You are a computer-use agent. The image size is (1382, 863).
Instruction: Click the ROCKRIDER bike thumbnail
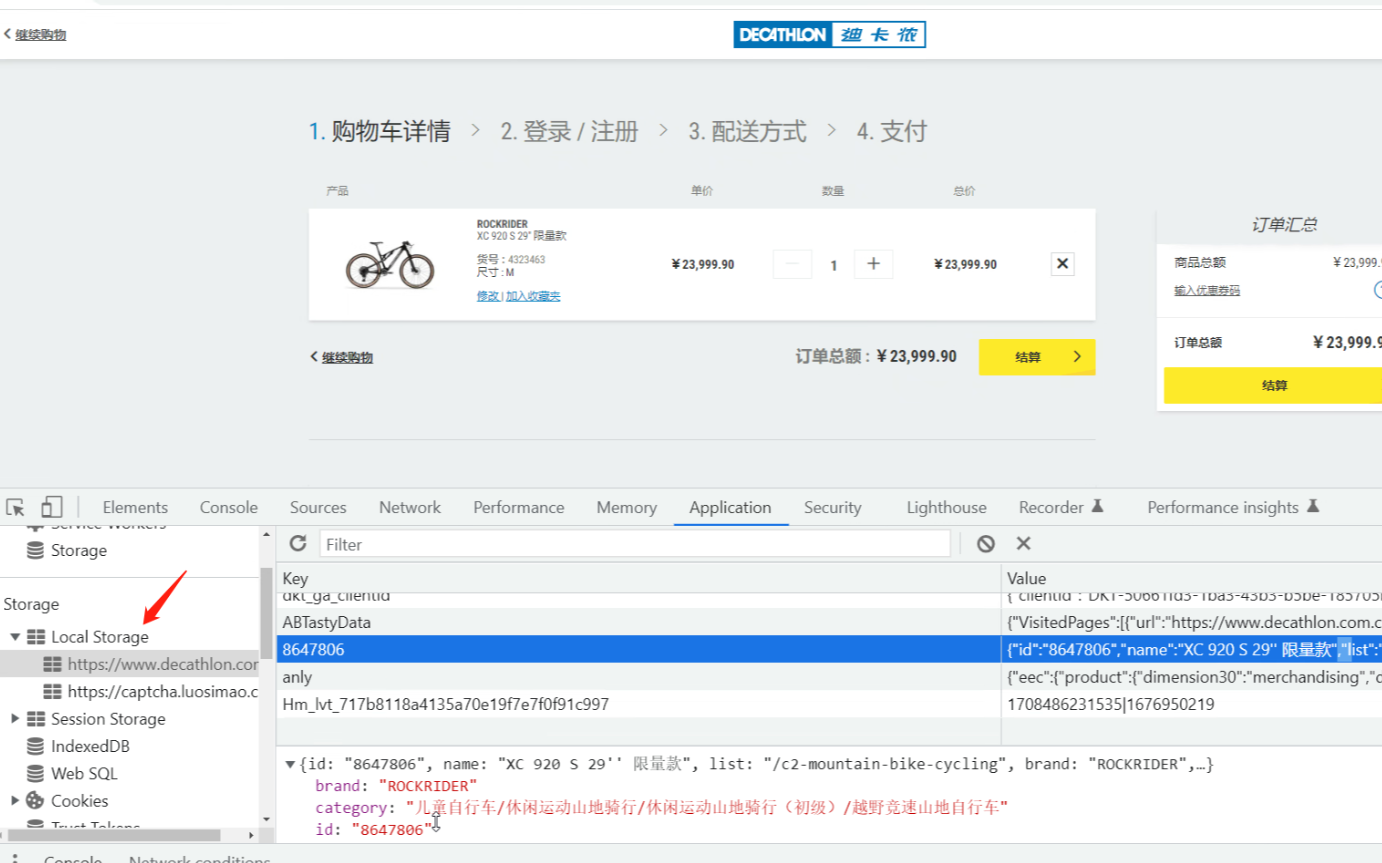tap(390, 265)
